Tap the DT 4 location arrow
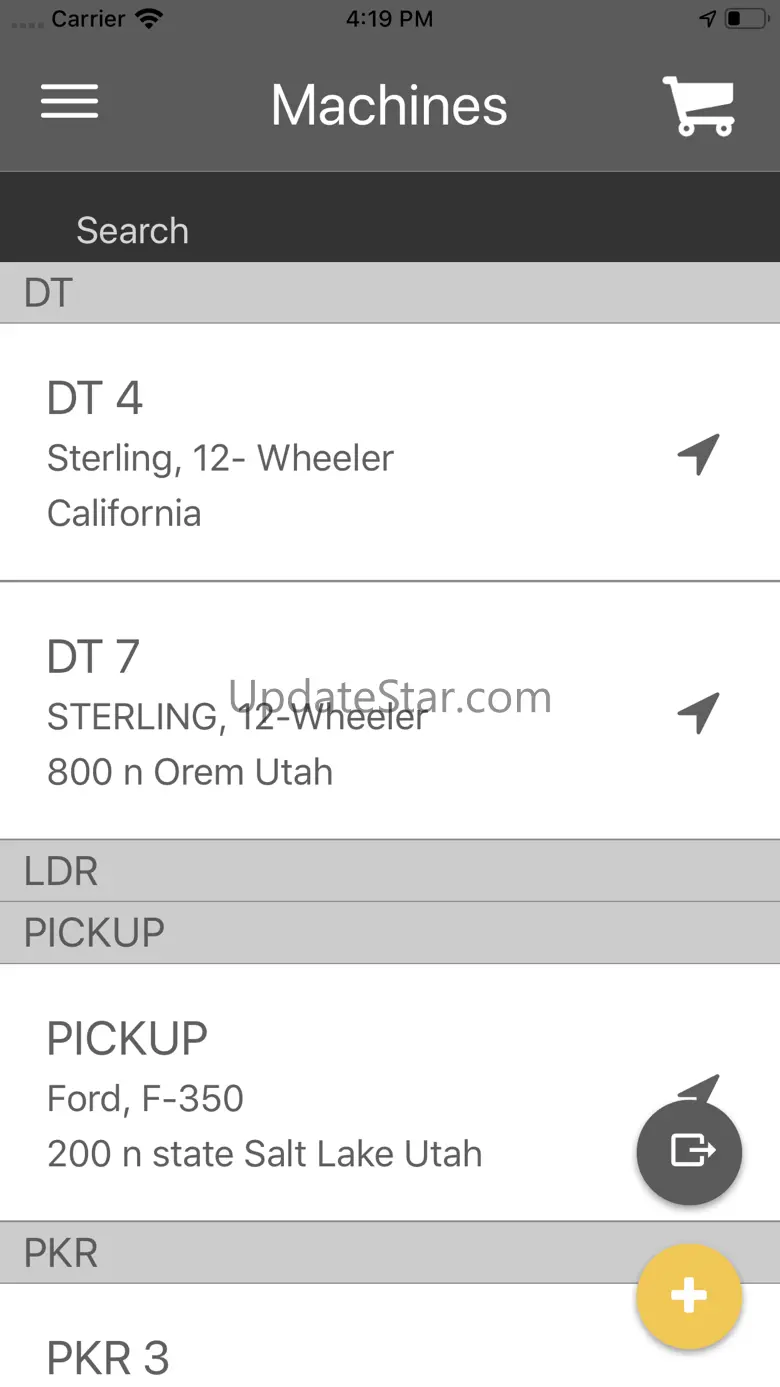This screenshot has width=780, height=1387. [x=698, y=454]
